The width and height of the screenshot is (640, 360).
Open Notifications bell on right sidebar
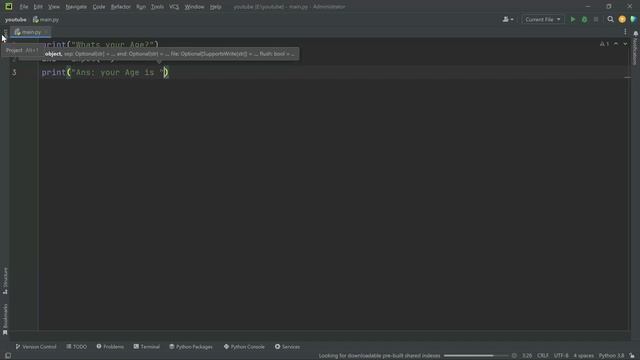coord(636,33)
